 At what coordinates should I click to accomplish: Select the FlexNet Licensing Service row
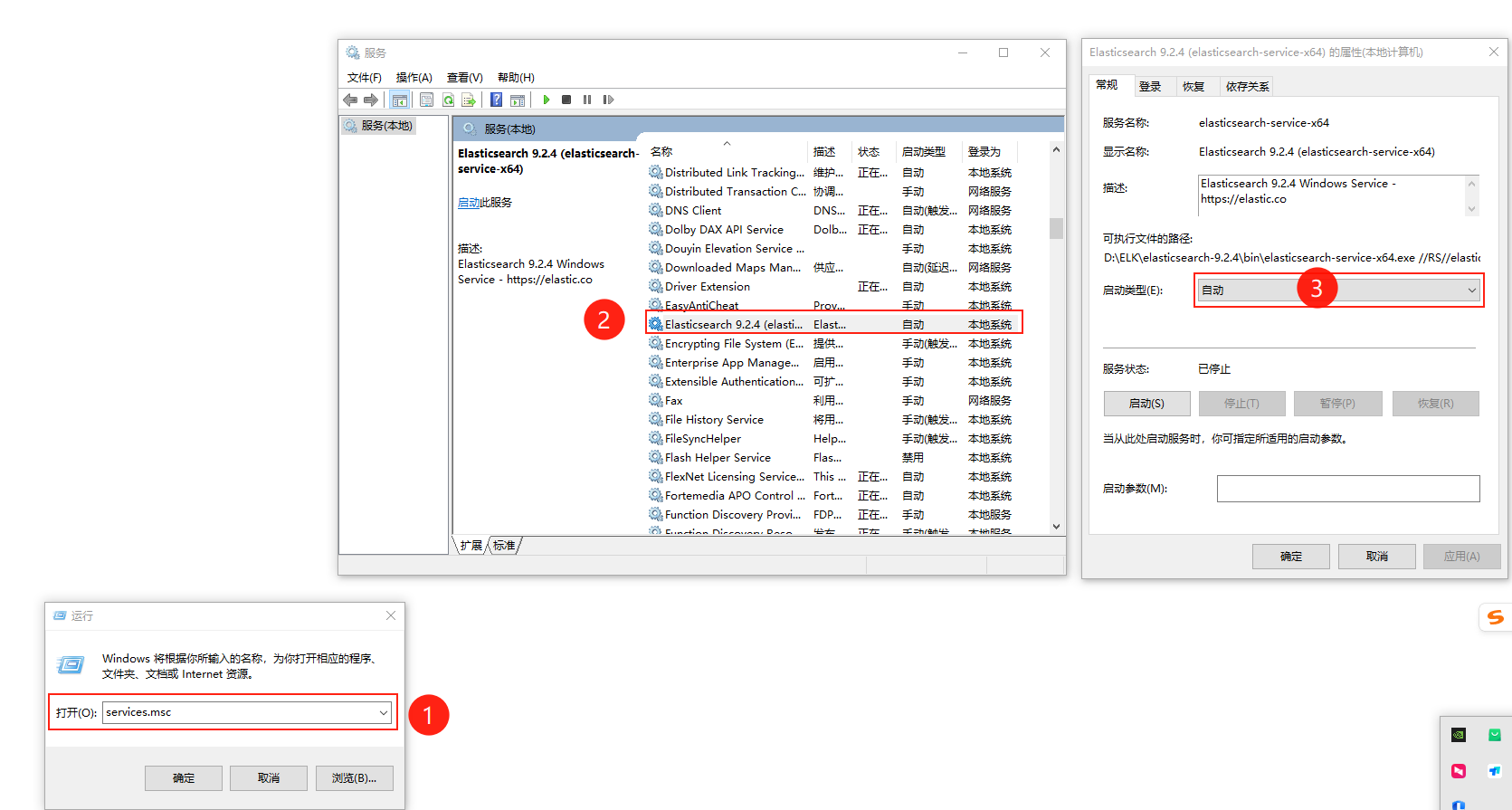(x=833, y=476)
